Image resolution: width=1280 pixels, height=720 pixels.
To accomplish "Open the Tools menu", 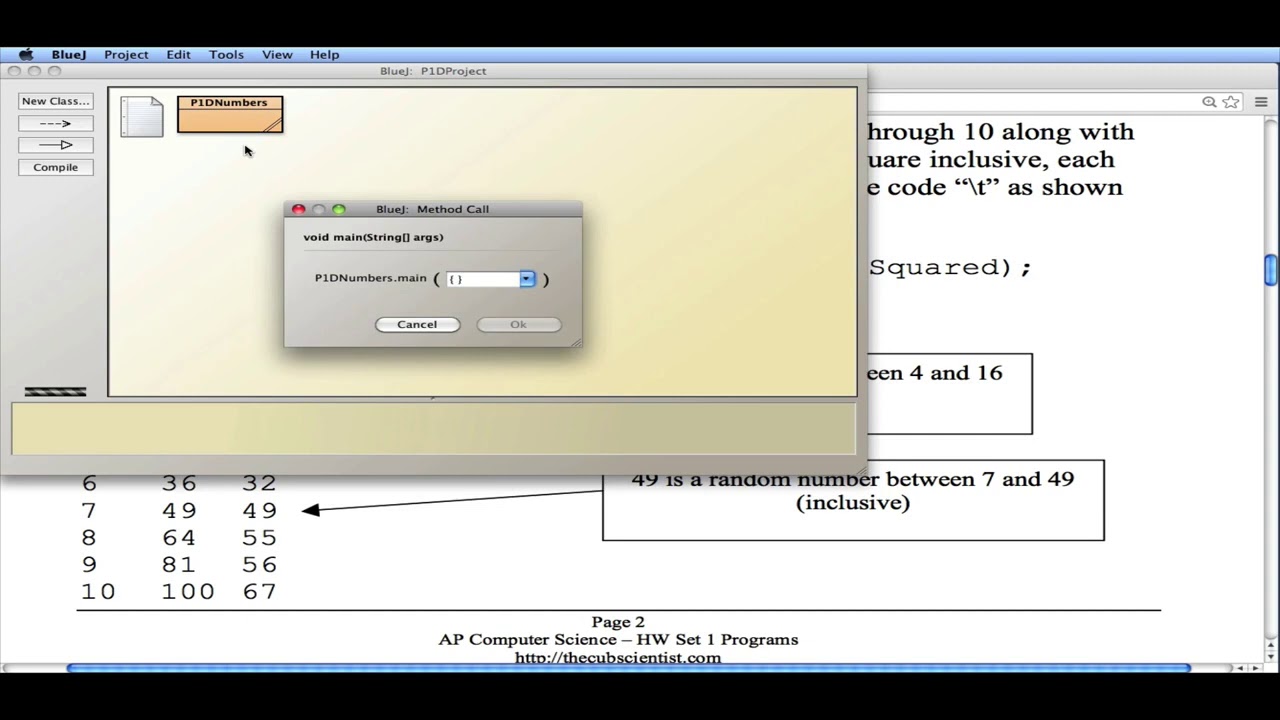I will [x=226, y=55].
